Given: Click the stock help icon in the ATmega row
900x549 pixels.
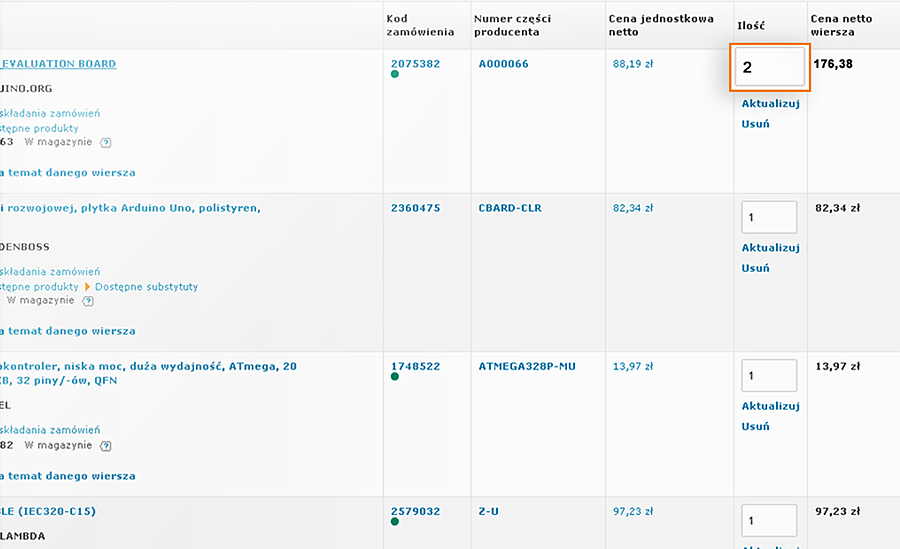Looking at the screenshot, I should 106,445.
